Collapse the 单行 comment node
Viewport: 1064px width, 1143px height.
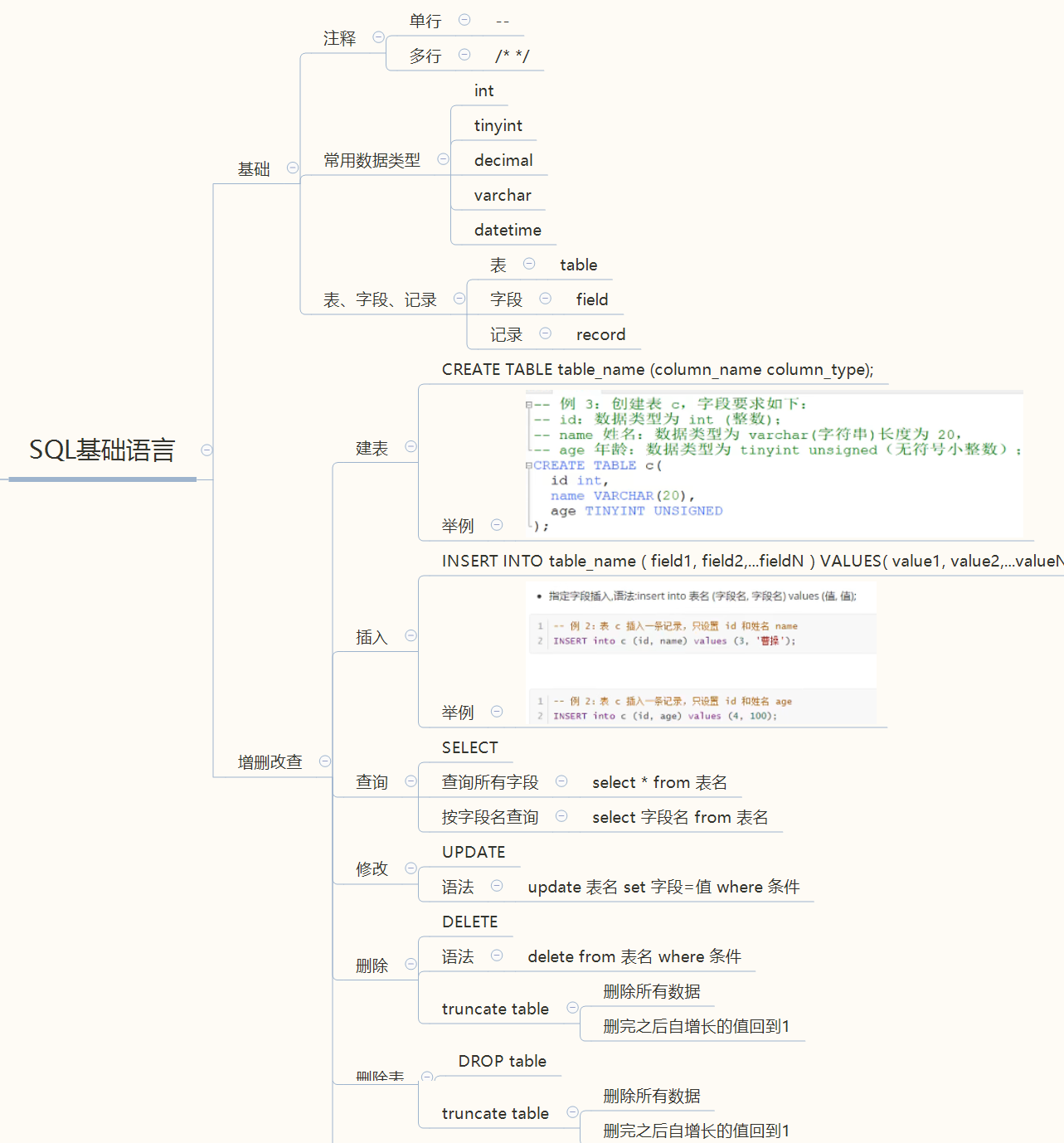(x=464, y=20)
